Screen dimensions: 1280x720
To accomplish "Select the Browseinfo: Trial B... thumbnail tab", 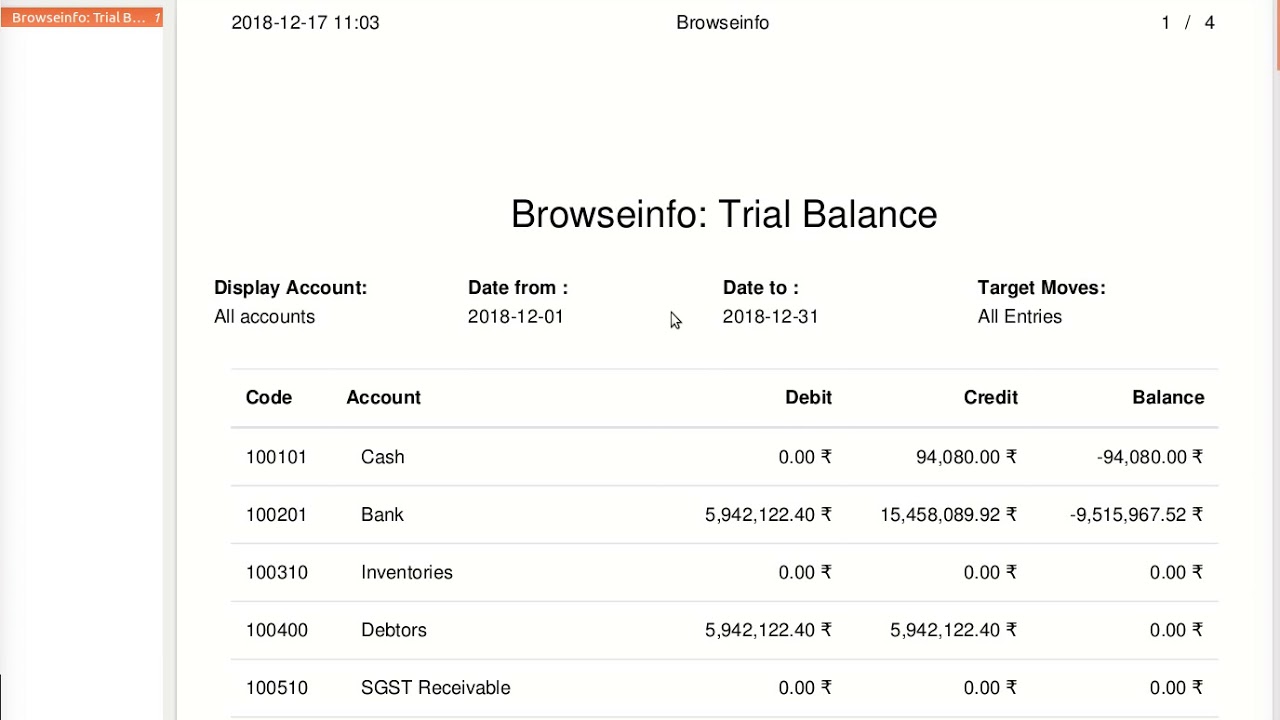I will click(x=81, y=17).
